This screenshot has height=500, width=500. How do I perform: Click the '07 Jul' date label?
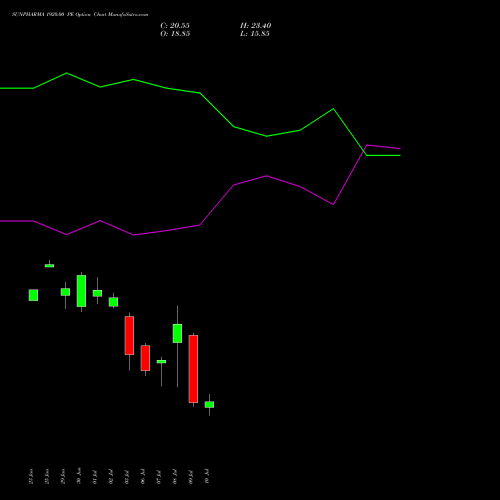[x=159, y=477]
